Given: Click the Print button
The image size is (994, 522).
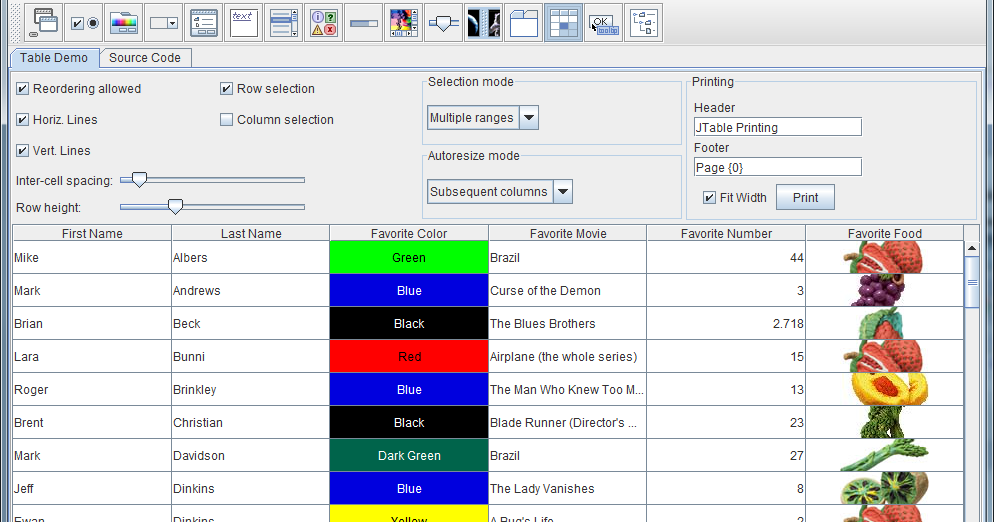Looking at the screenshot, I should (805, 197).
